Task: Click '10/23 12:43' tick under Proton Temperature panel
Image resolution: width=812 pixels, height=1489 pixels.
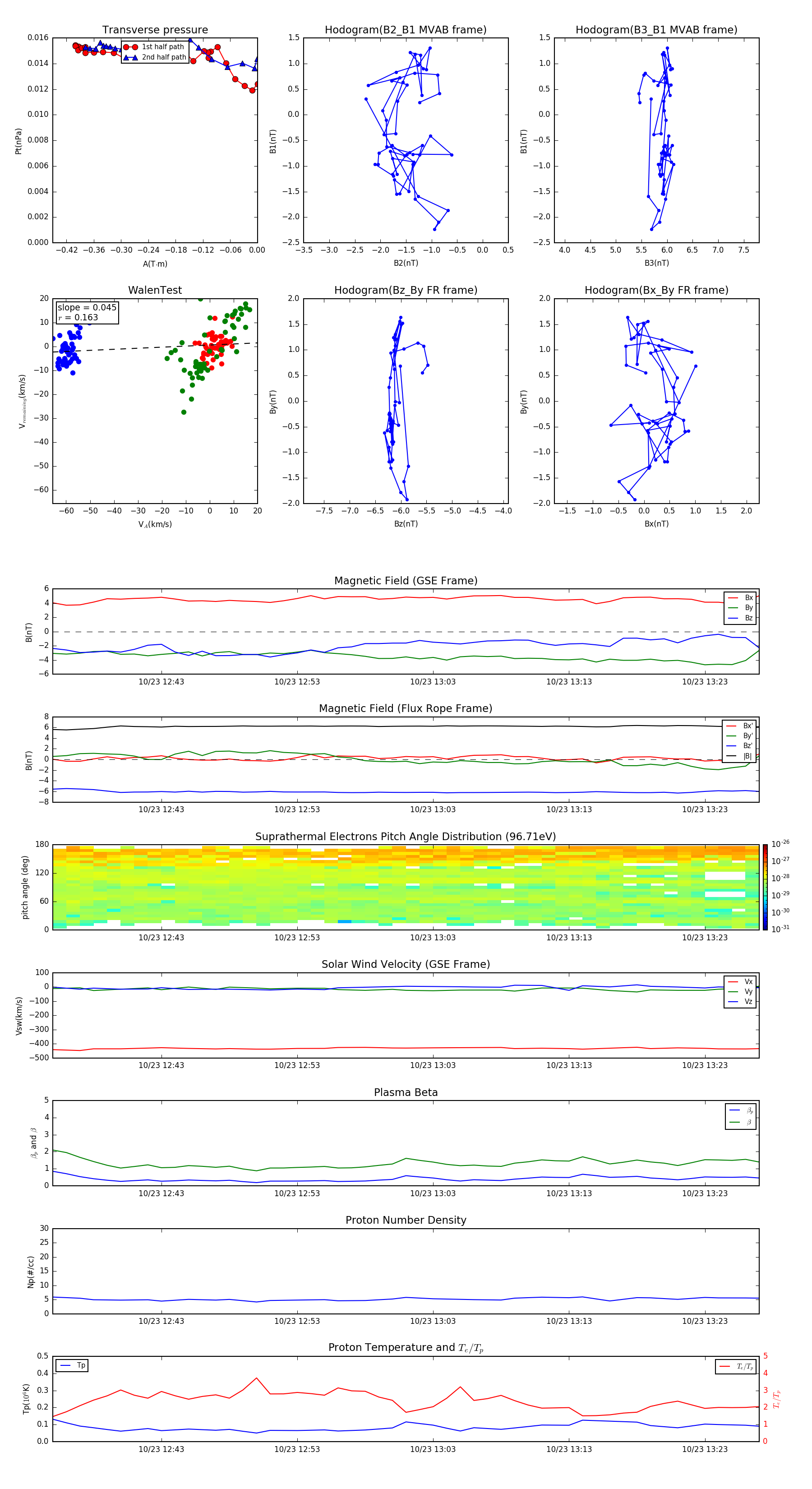Action: [161, 1449]
